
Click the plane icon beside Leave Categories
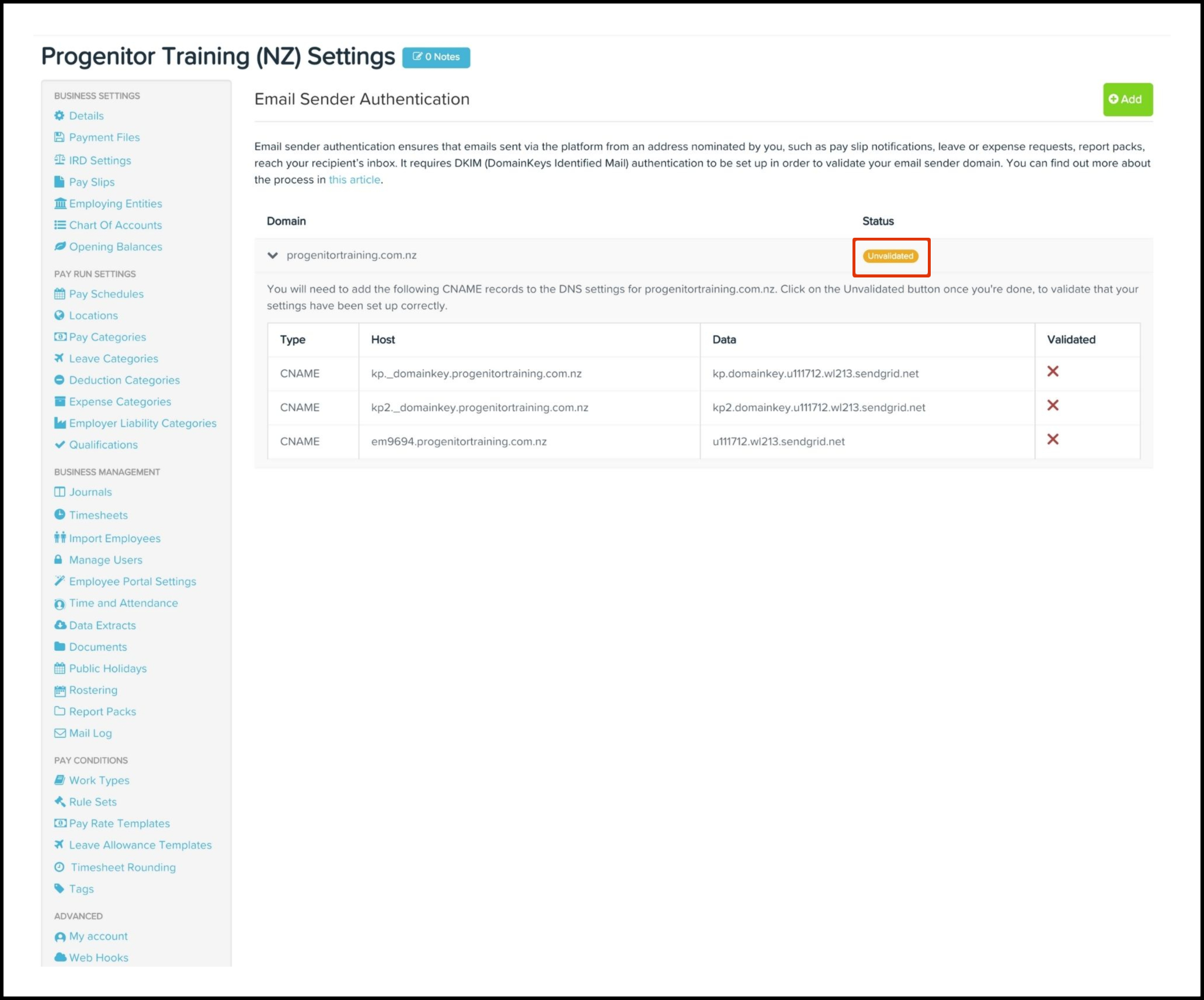[x=59, y=358]
